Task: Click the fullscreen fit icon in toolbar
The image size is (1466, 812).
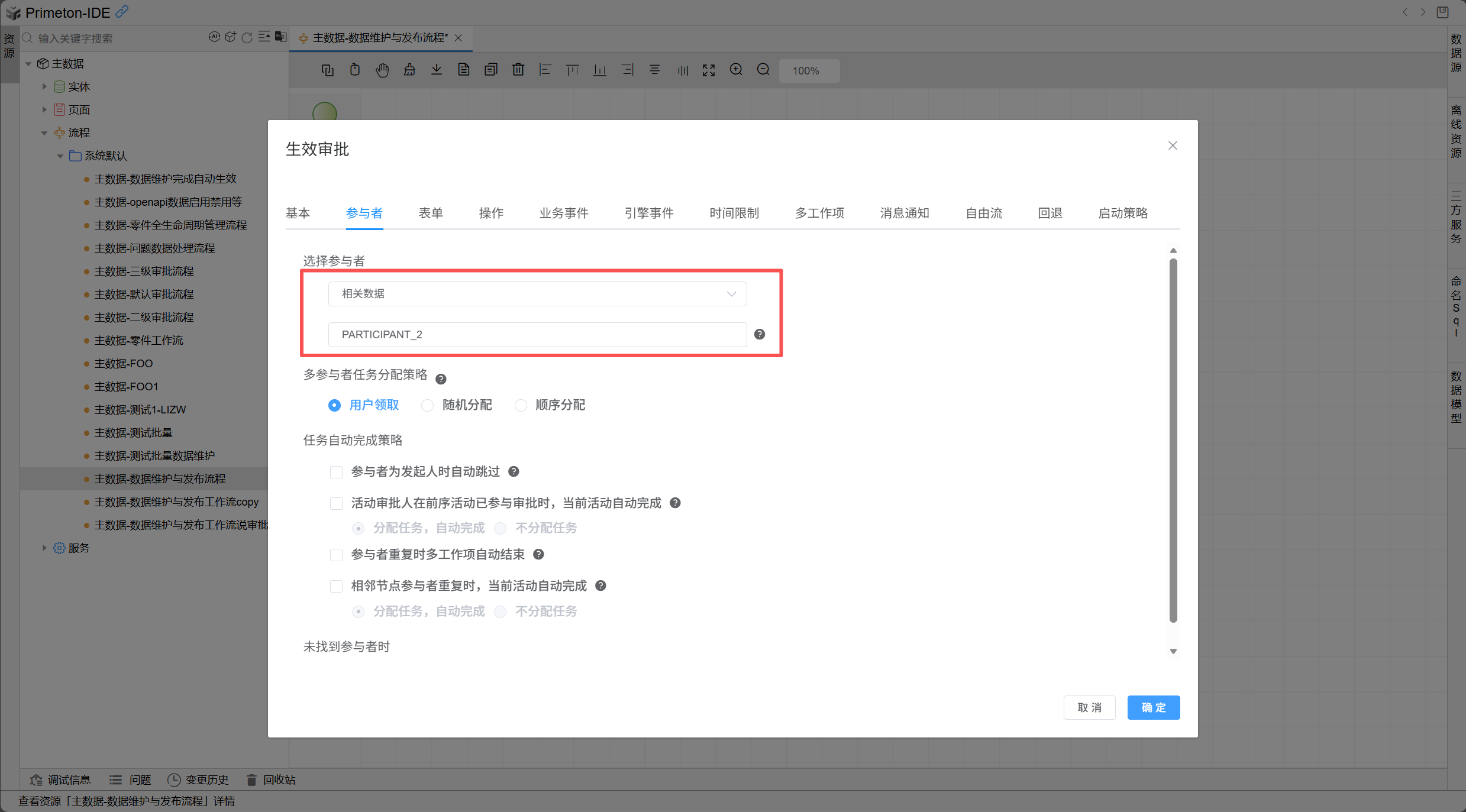Action: click(x=709, y=70)
